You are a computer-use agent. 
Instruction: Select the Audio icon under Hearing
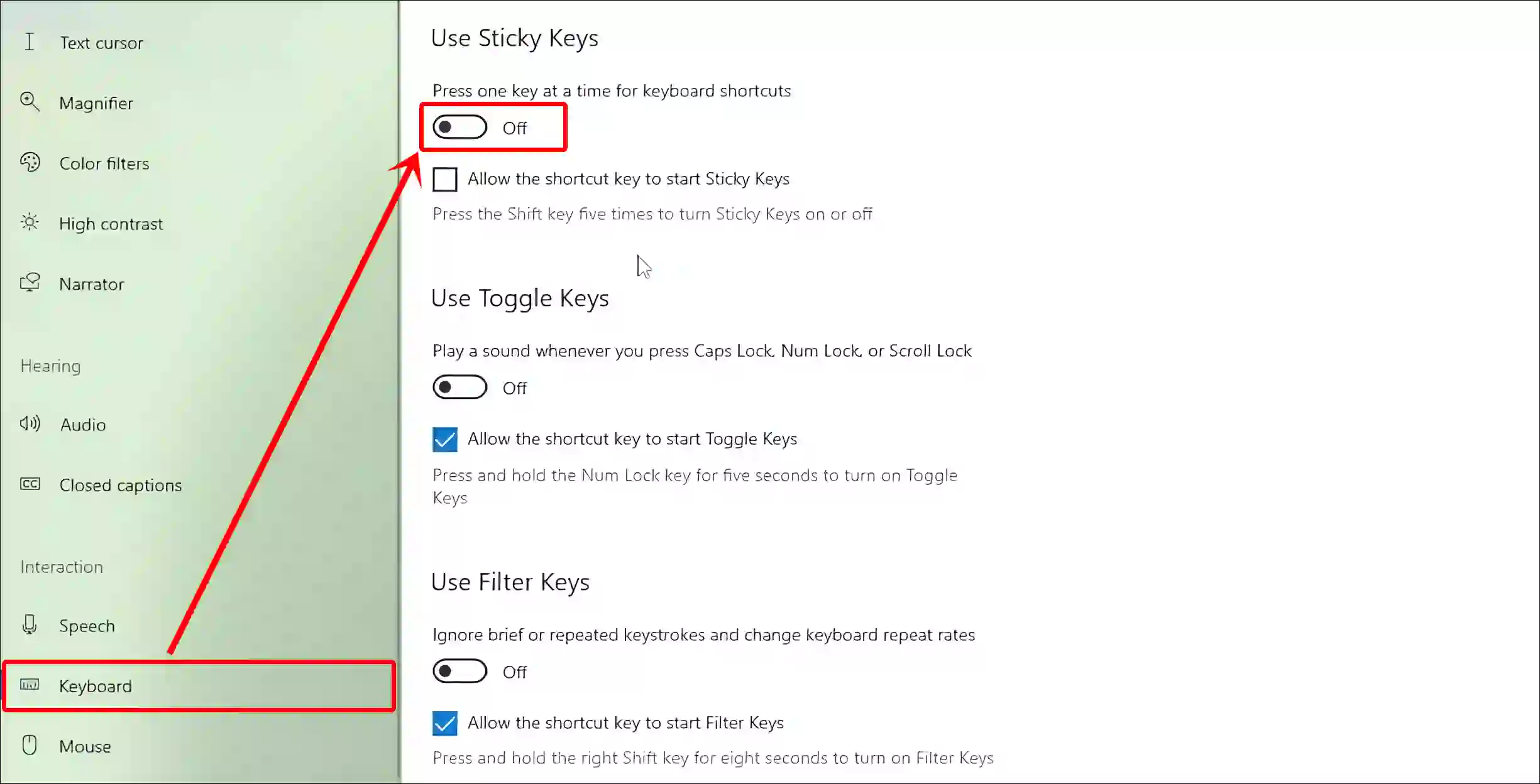(x=30, y=425)
